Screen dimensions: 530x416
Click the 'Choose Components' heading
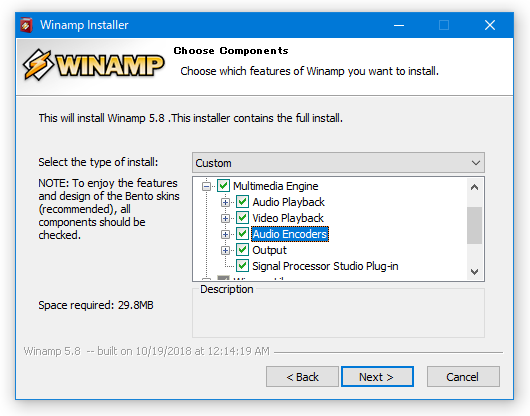pos(231,51)
